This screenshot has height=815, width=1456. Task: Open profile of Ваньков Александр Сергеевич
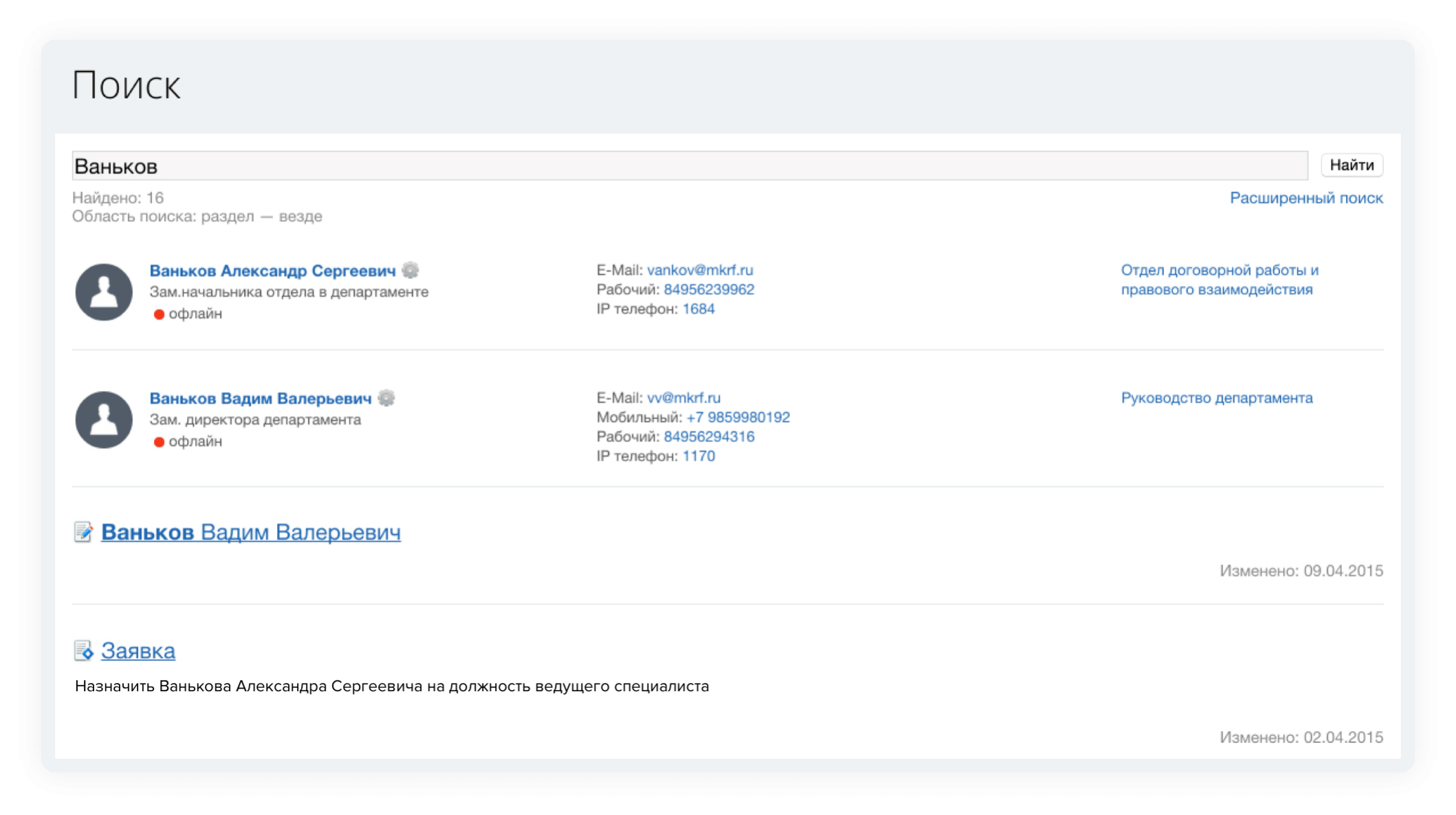point(272,271)
